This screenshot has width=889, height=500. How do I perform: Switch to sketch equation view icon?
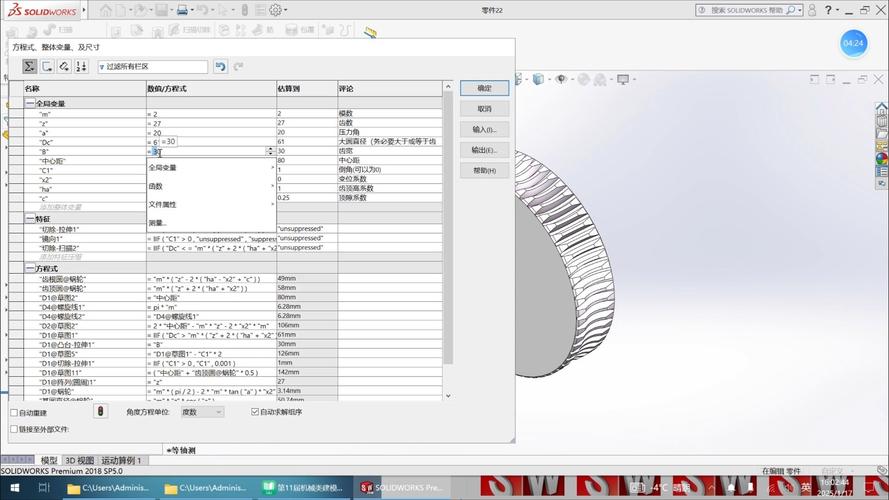pyautogui.click(x=47, y=66)
